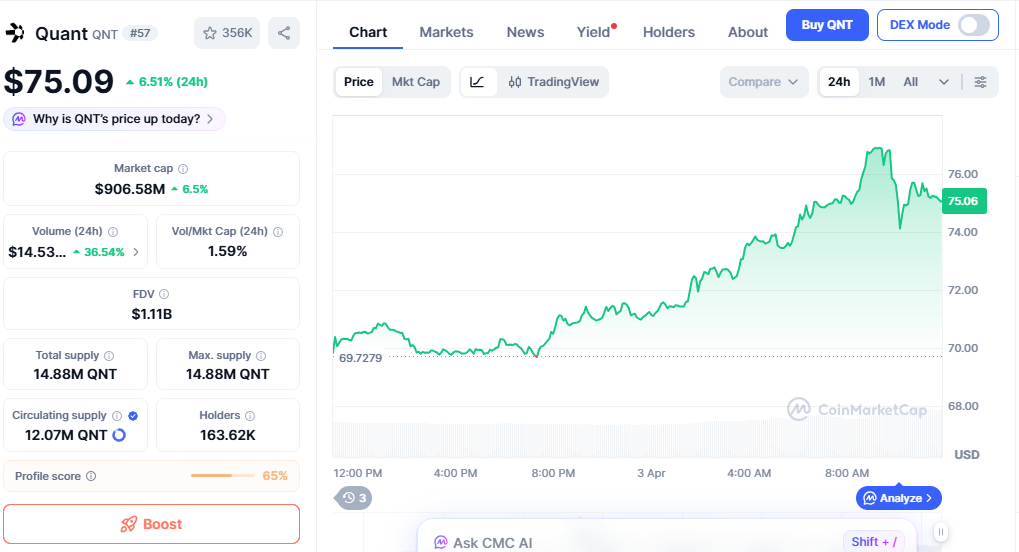Viewport: 1019px width, 552px height.
Task: Switch to the Holders tab
Action: point(669,32)
